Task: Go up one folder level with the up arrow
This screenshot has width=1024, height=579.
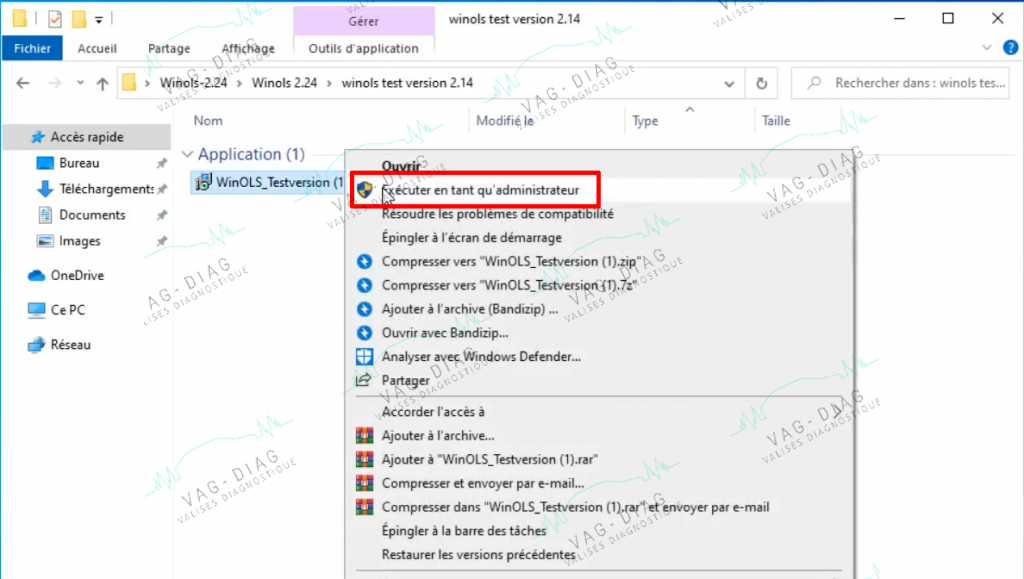Action: coord(103,84)
